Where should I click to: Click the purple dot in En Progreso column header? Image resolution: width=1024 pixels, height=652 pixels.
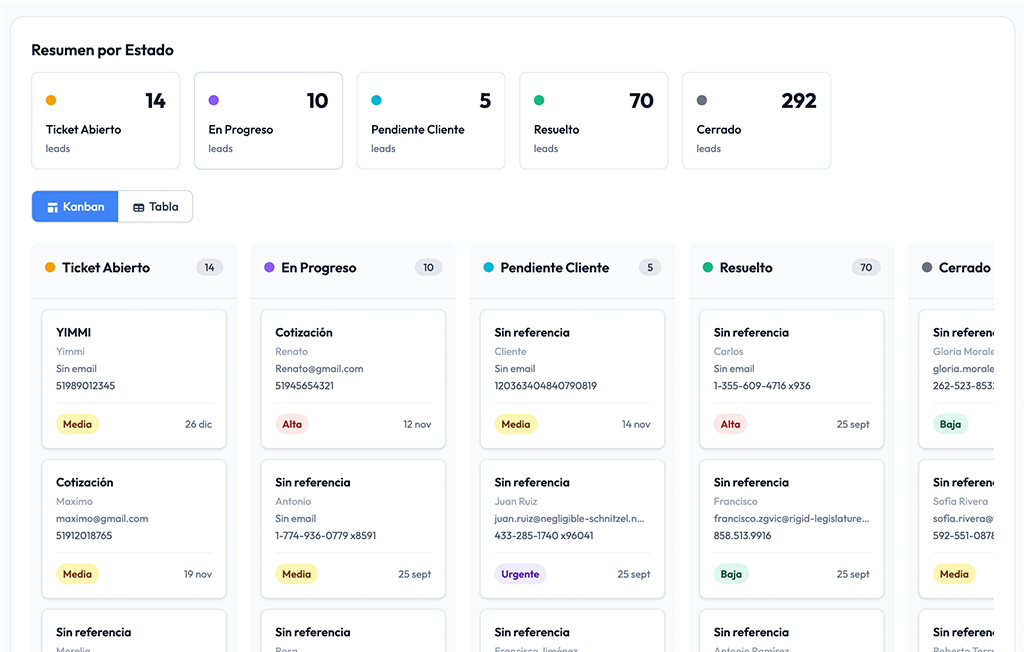(269, 268)
